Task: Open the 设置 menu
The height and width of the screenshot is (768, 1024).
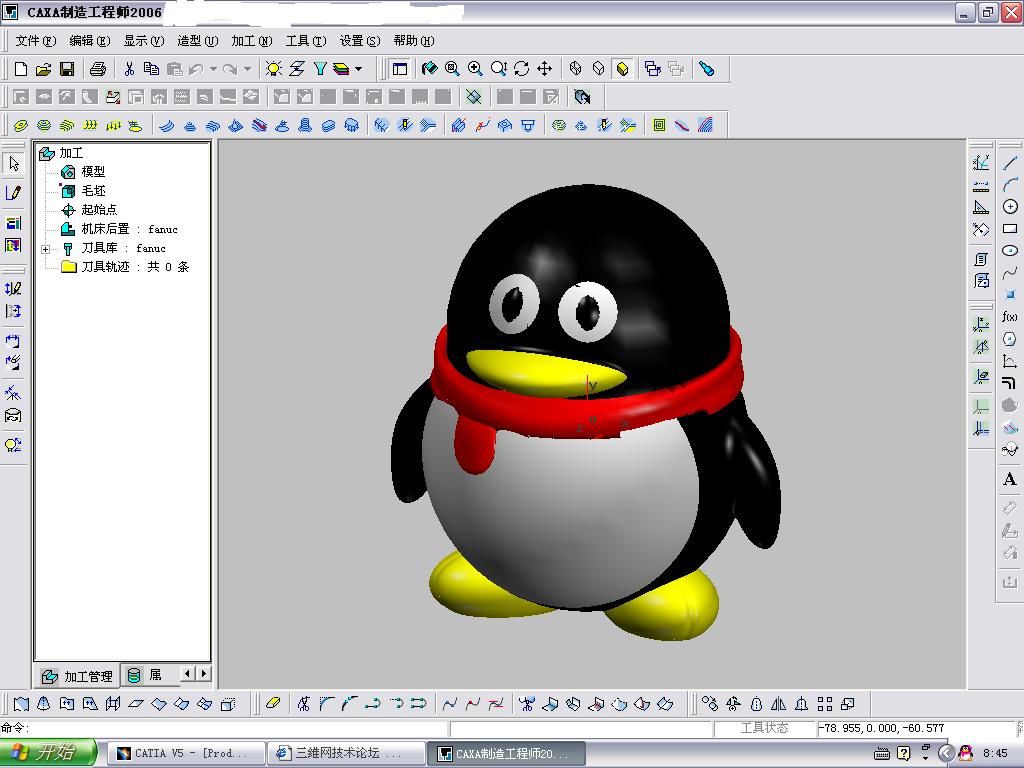Action: coord(360,40)
